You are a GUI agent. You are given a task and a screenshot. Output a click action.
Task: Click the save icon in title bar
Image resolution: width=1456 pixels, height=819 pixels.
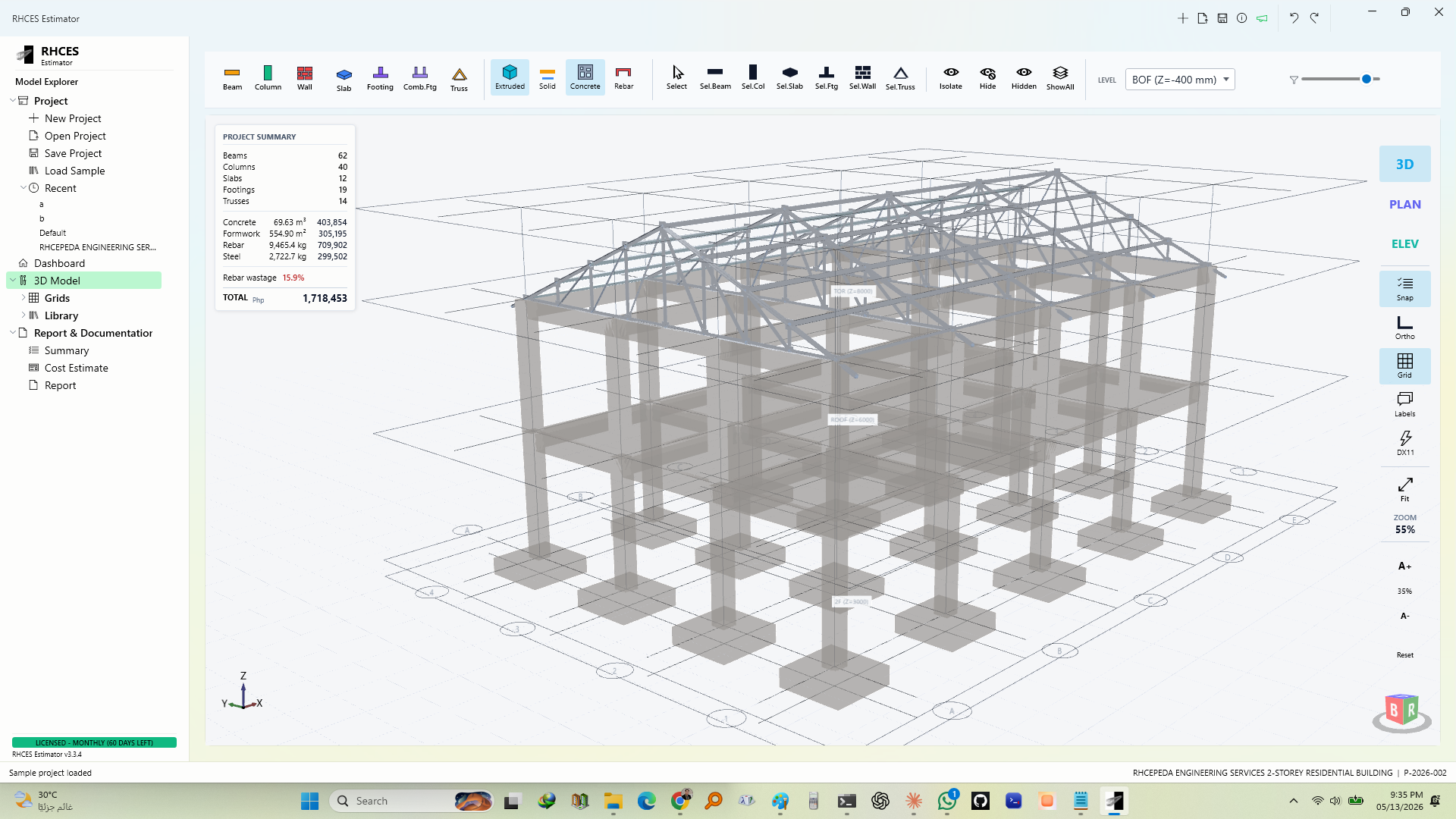pyautogui.click(x=1222, y=18)
